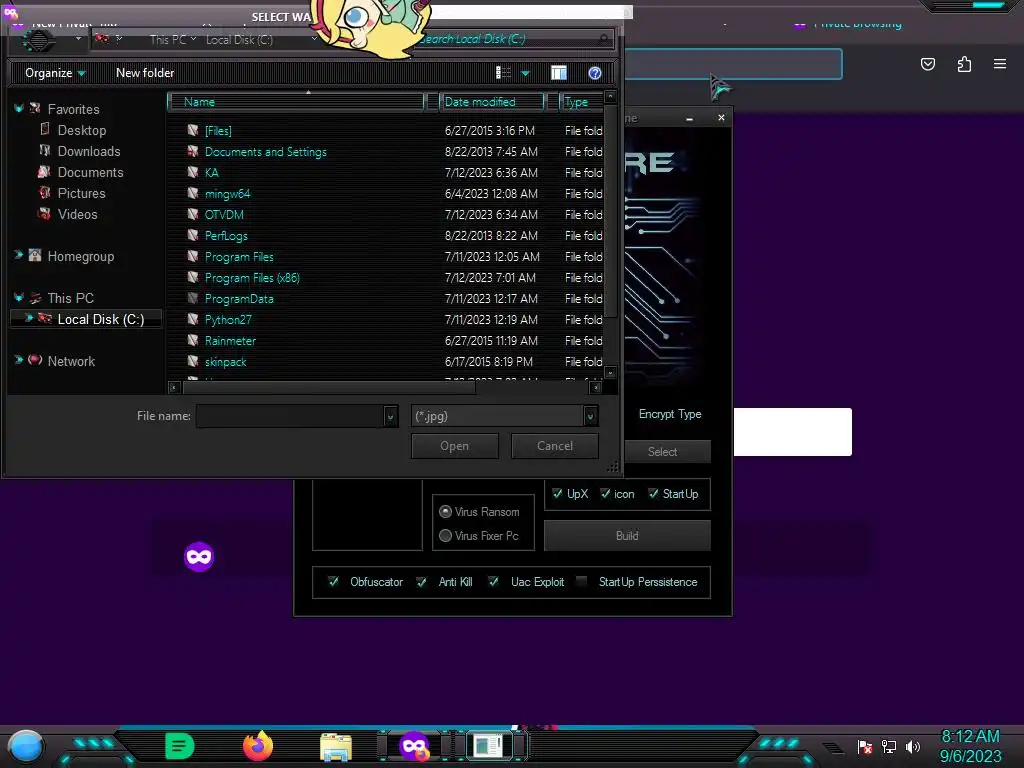Launch Firefox from the taskbar

coord(258,746)
